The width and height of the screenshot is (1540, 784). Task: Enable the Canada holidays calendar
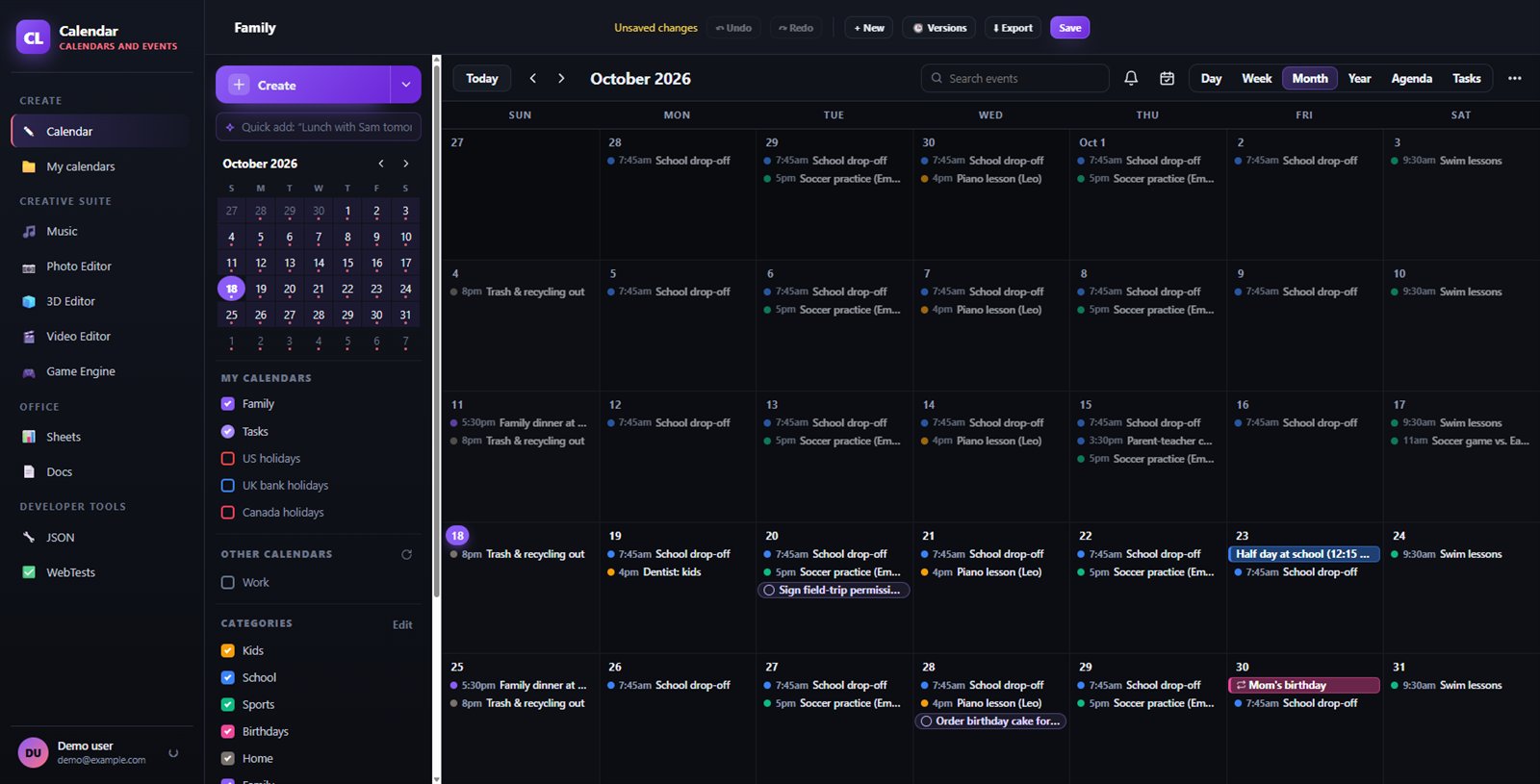228,512
